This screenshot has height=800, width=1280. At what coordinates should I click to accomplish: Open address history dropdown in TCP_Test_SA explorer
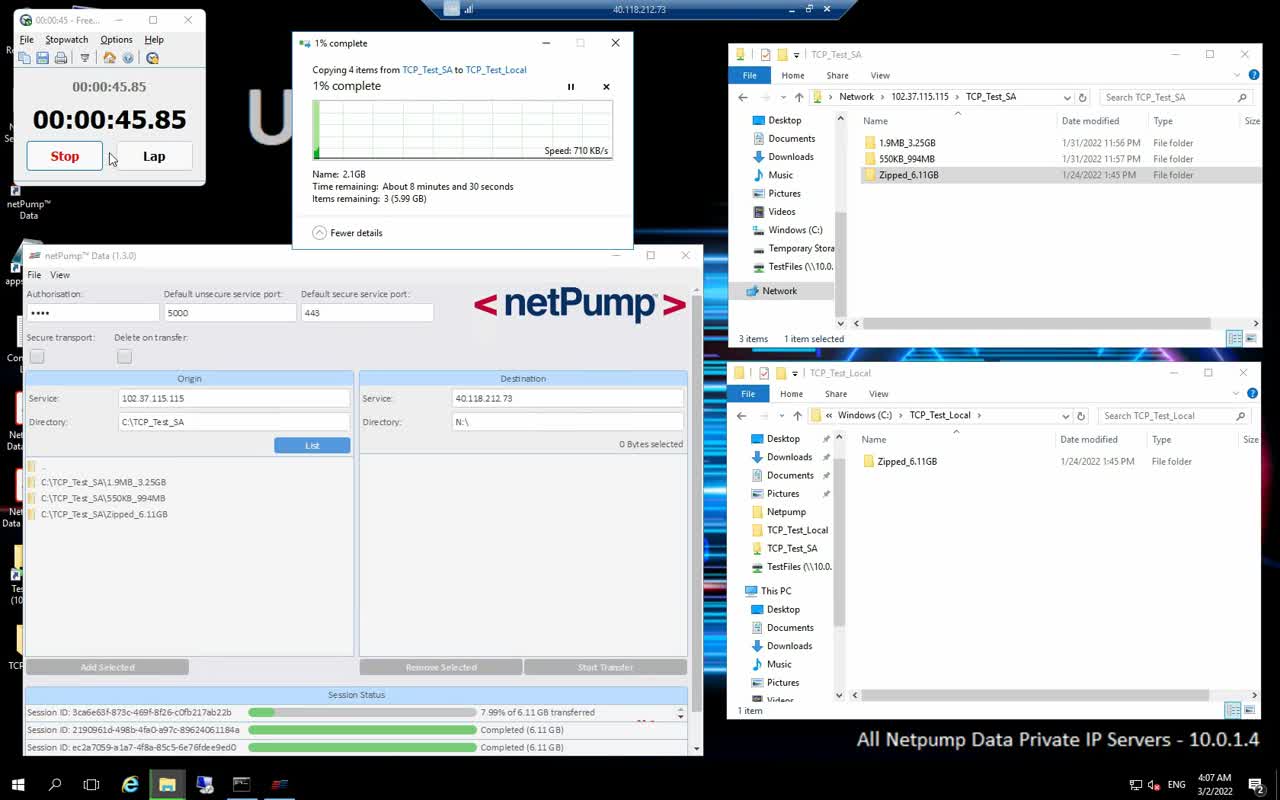click(1067, 97)
